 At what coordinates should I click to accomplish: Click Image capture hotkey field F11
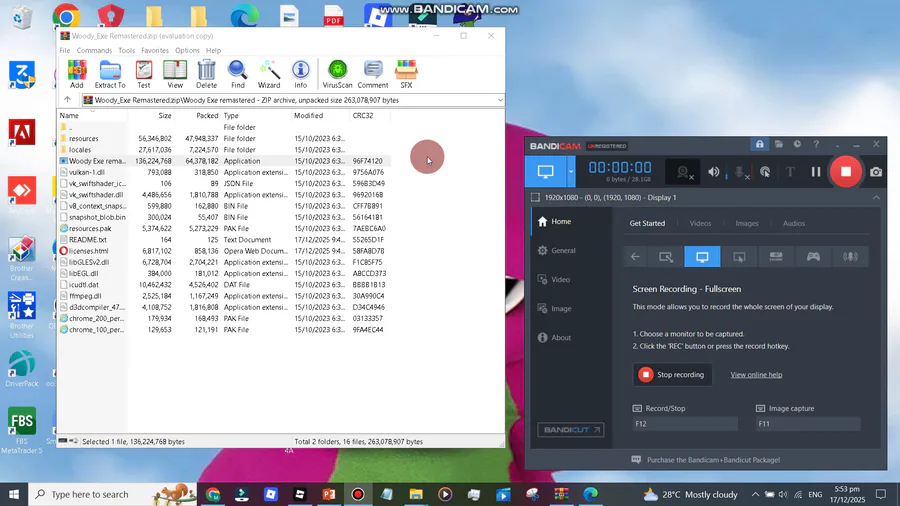[x=808, y=423]
